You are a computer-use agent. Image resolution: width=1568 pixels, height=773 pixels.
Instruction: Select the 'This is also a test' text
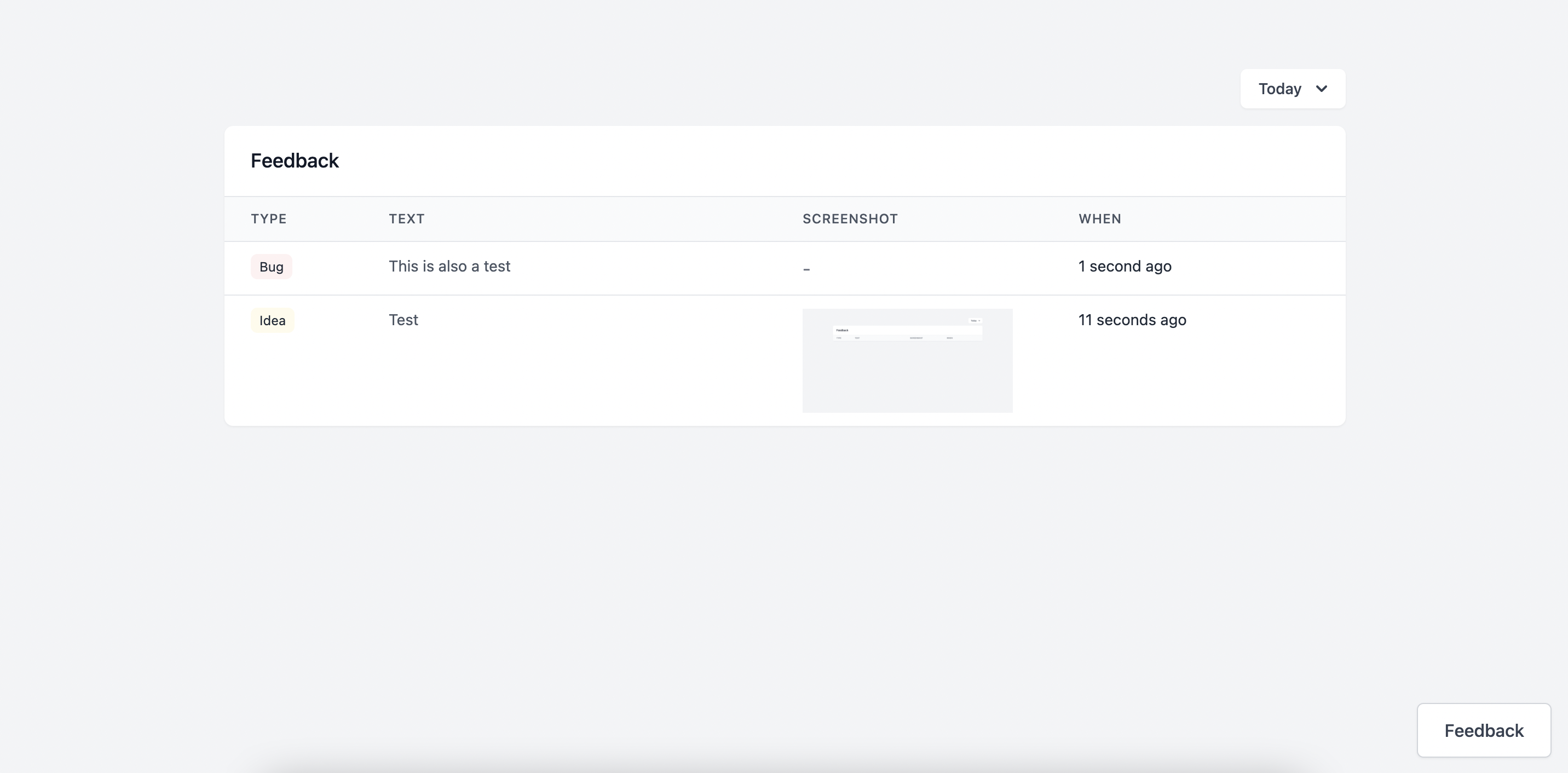click(449, 267)
